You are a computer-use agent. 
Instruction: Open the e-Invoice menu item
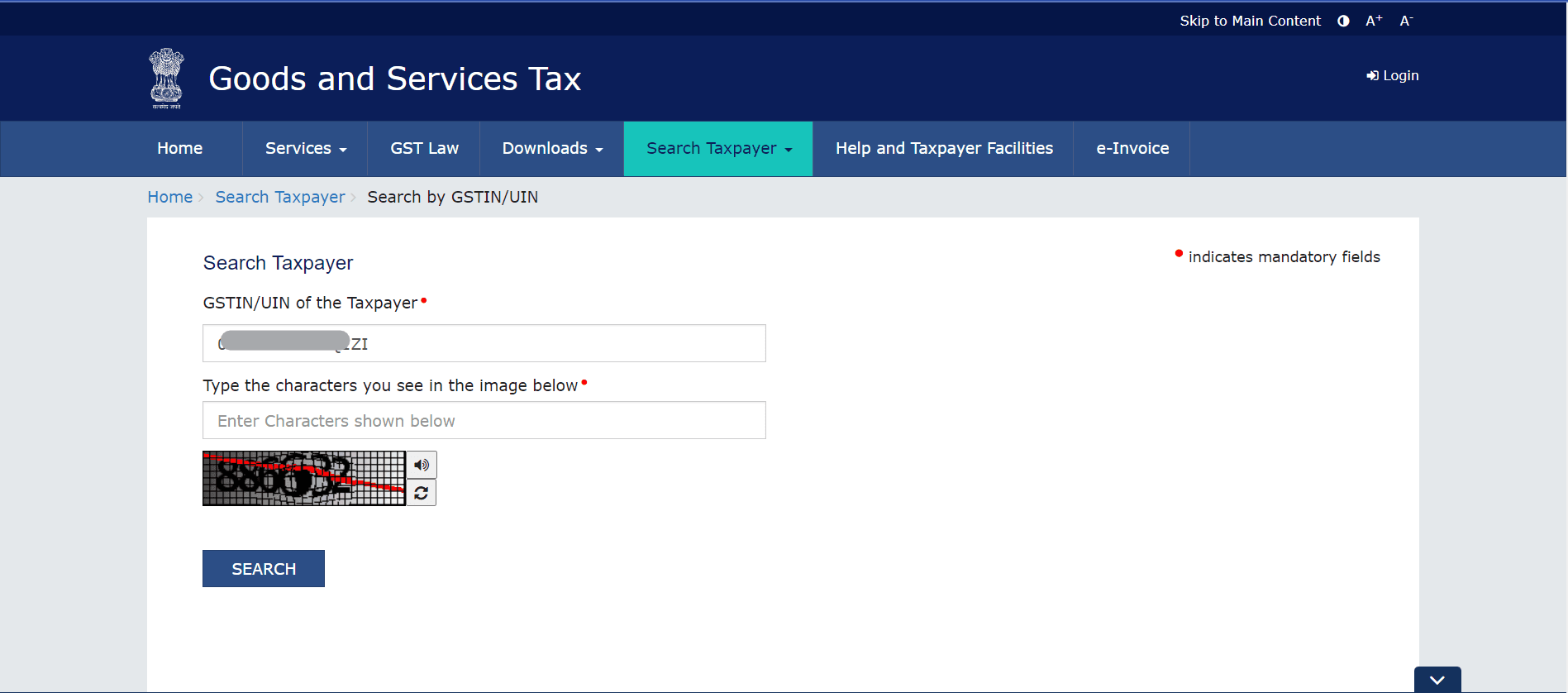pos(1132,149)
